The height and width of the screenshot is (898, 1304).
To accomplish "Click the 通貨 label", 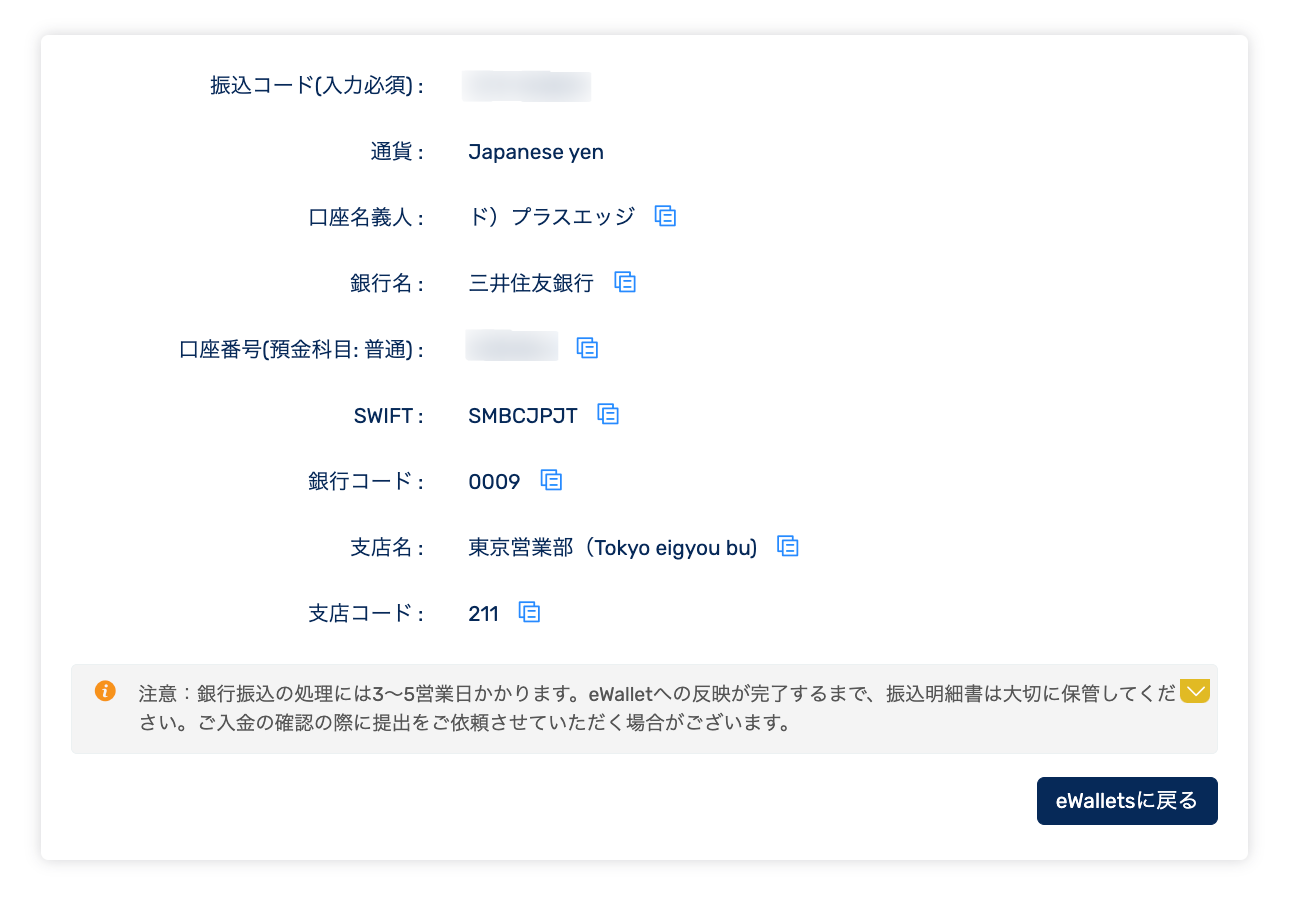I will coord(397,152).
